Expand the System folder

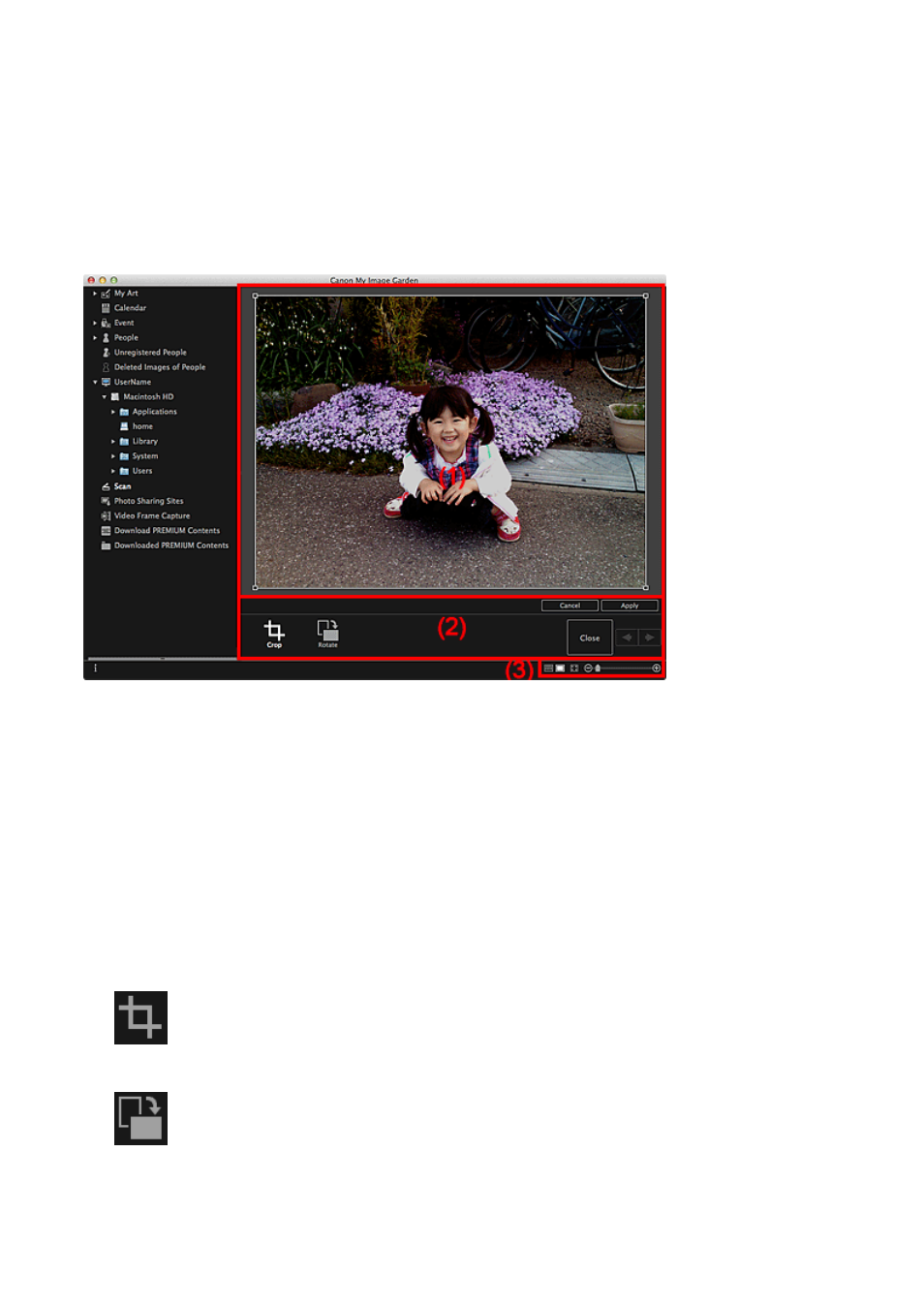coord(113,456)
